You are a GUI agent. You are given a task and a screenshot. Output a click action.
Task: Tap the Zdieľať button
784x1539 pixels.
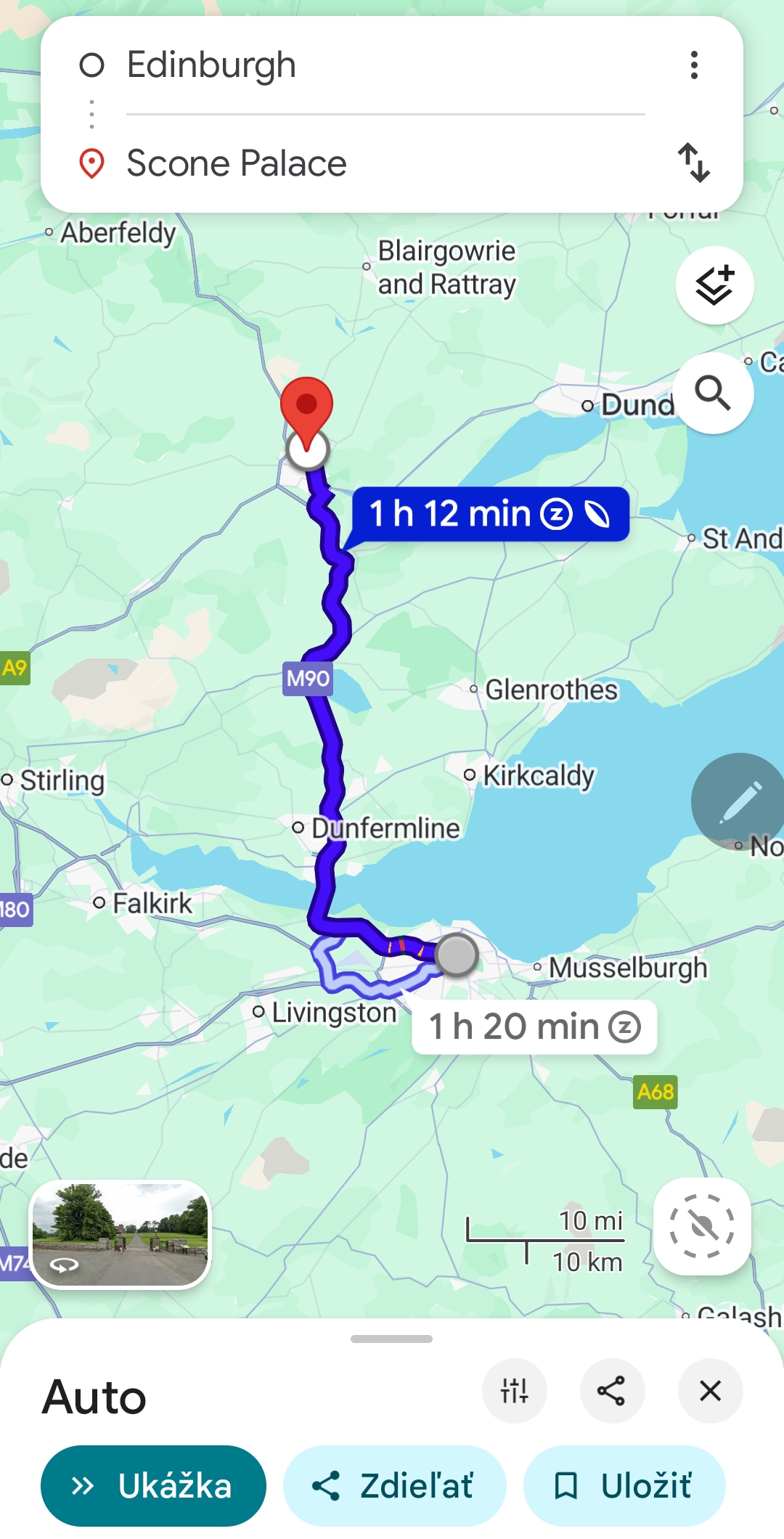pyautogui.click(x=394, y=1486)
